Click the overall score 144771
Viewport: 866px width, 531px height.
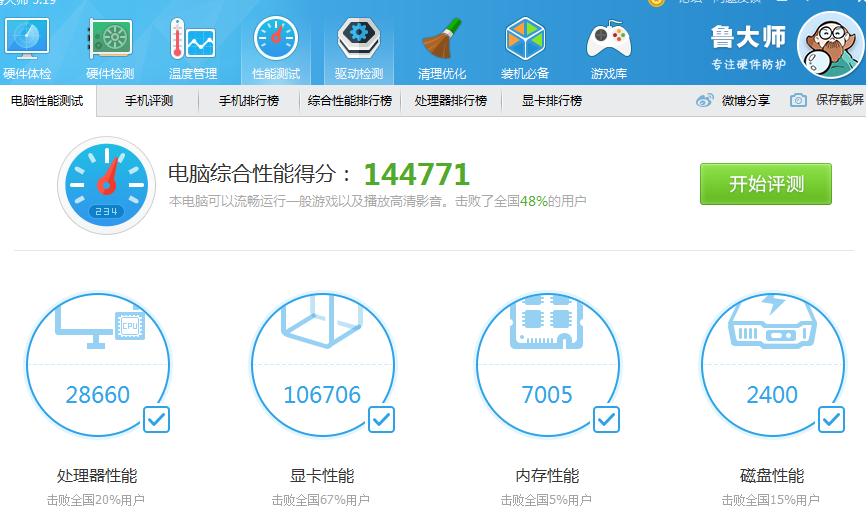[x=416, y=175]
